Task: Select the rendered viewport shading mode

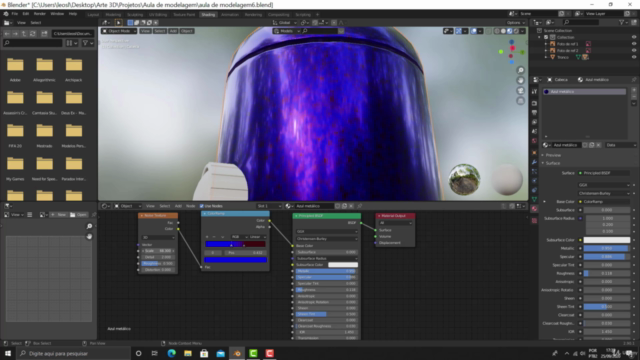Action: point(516,31)
